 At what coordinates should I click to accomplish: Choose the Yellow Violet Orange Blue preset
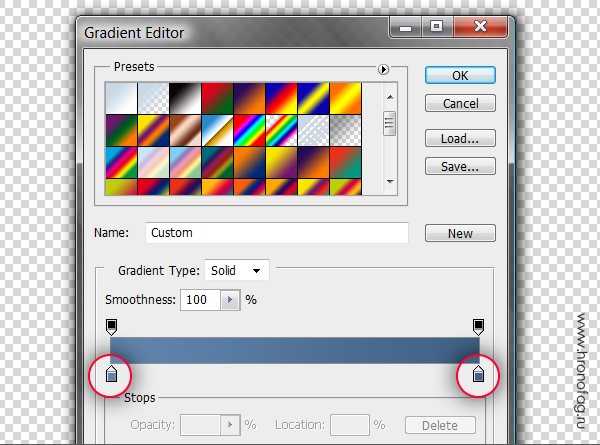(153, 130)
